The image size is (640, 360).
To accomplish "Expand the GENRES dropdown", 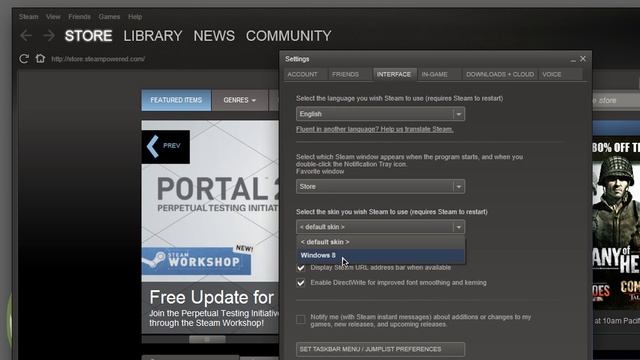I will click(240, 100).
